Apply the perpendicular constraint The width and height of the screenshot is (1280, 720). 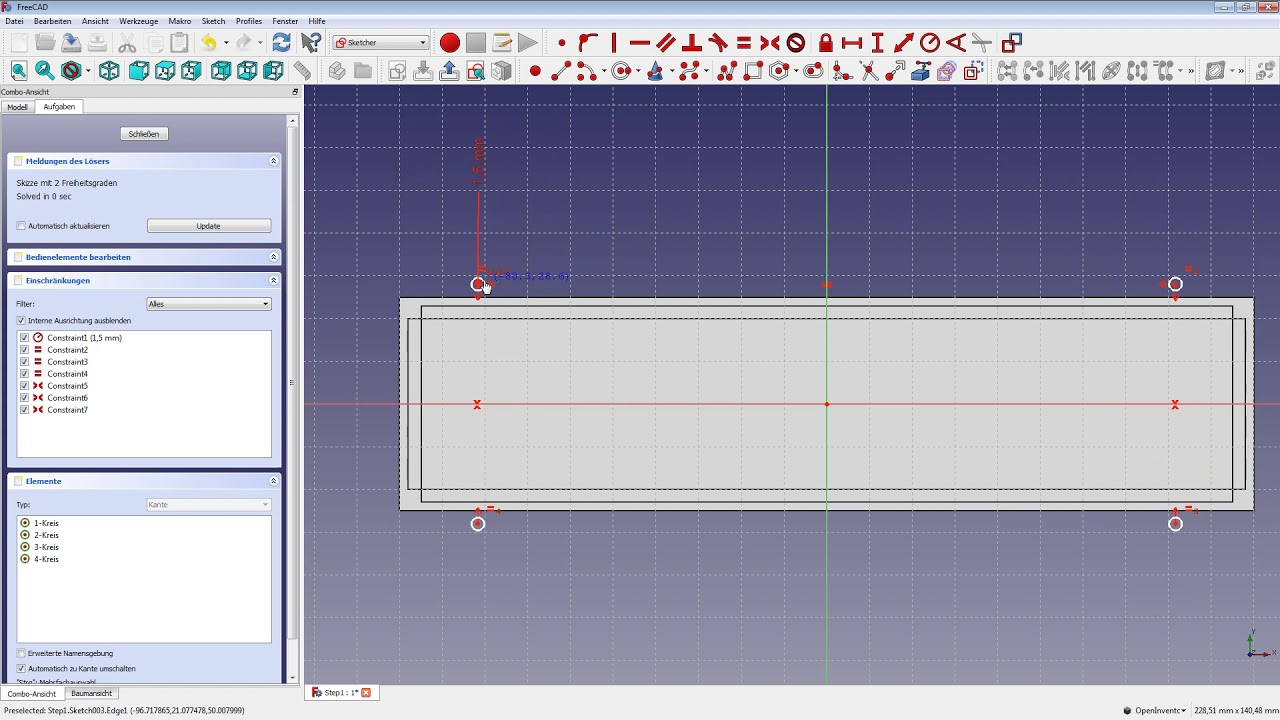point(692,43)
